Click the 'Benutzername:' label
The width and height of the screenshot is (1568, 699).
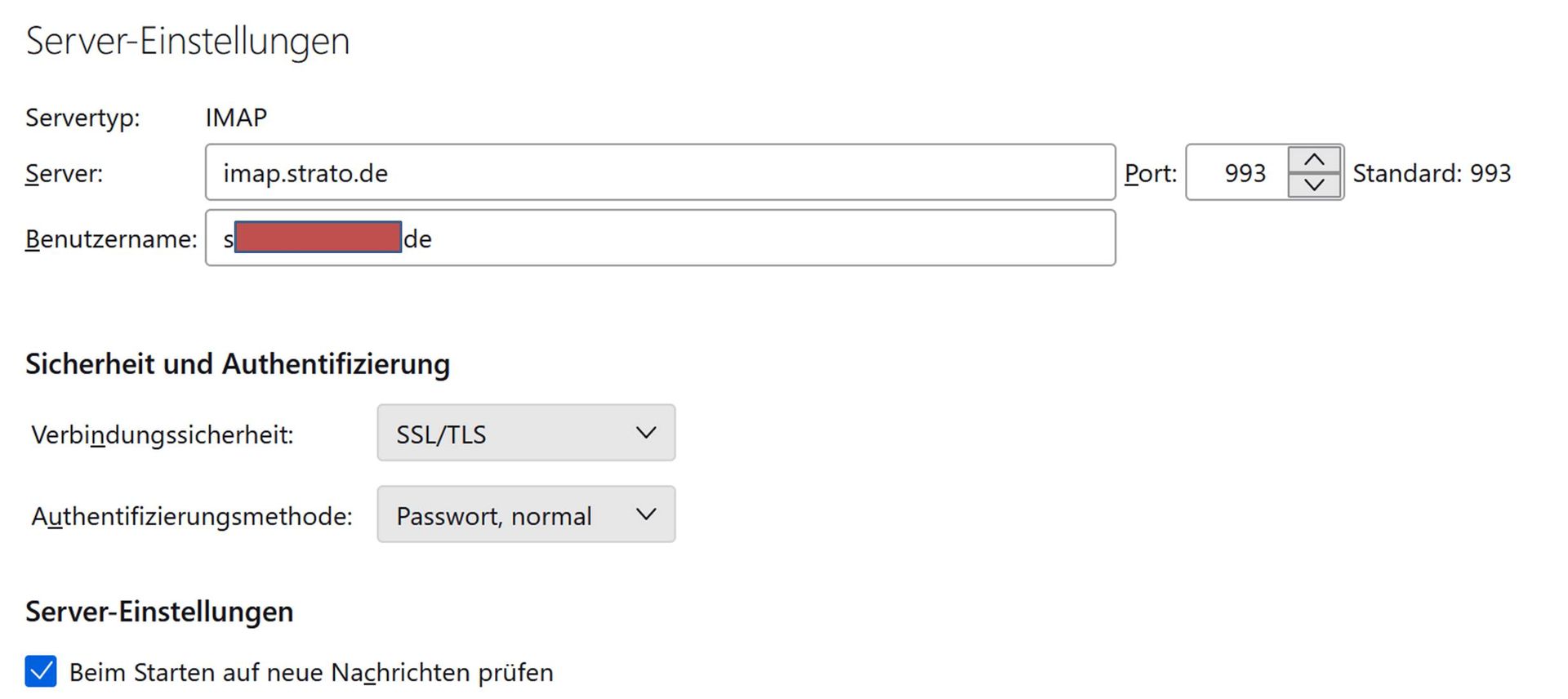pos(111,238)
